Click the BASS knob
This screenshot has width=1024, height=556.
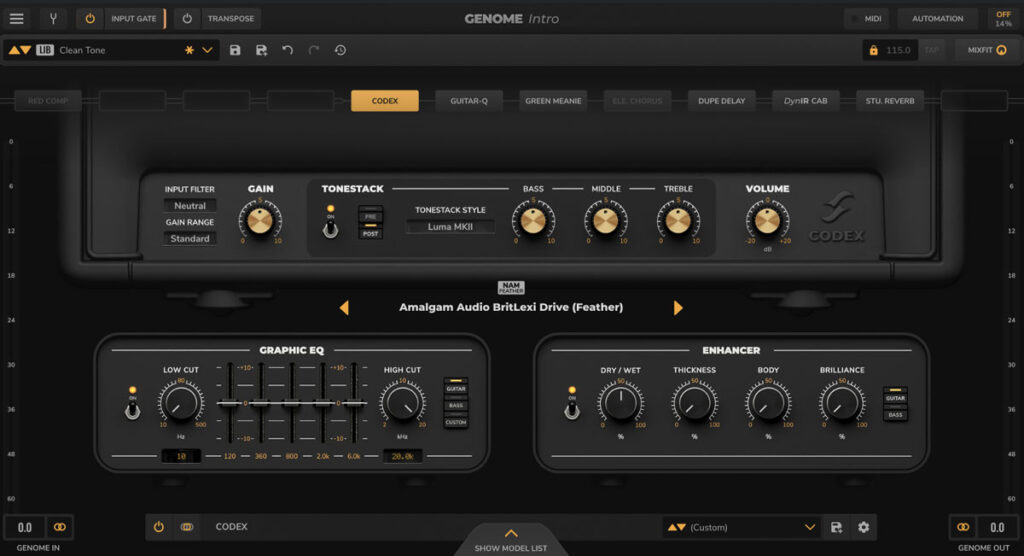click(x=533, y=221)
